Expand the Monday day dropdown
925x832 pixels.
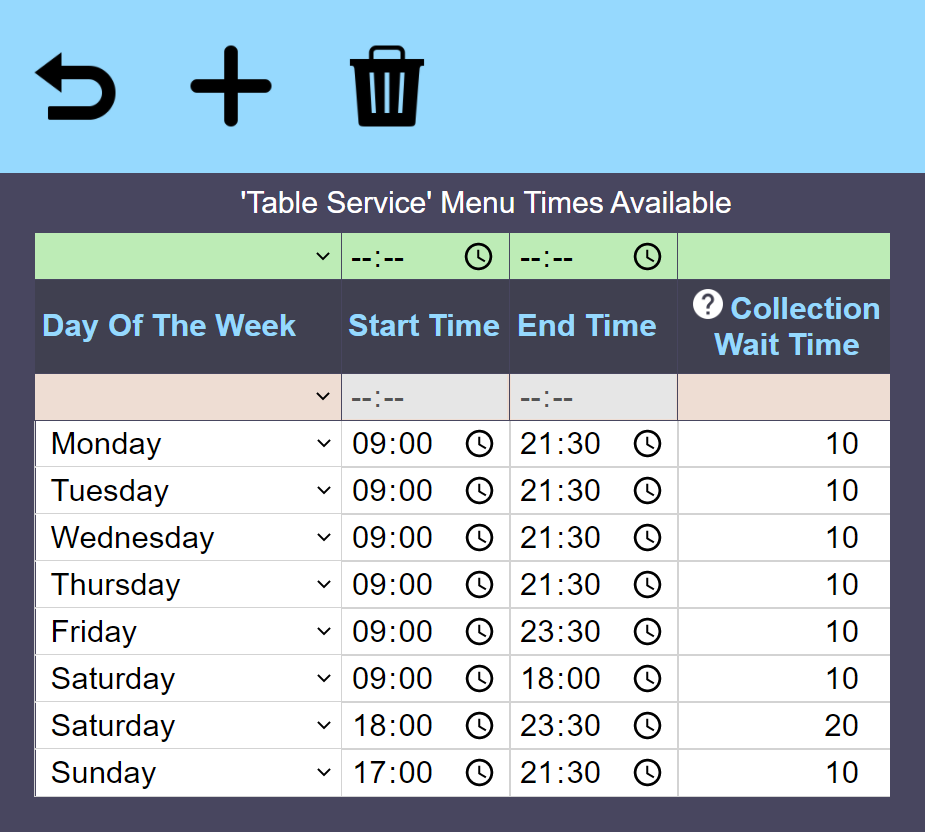(x=323, y=444)
